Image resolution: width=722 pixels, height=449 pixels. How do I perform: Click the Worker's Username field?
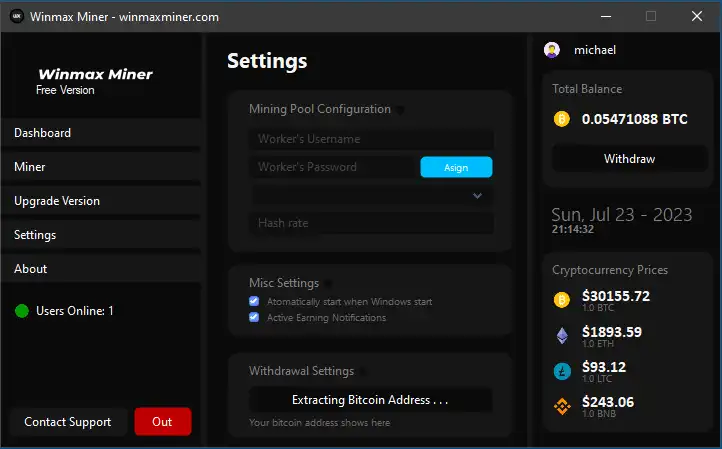pos(371,139)
